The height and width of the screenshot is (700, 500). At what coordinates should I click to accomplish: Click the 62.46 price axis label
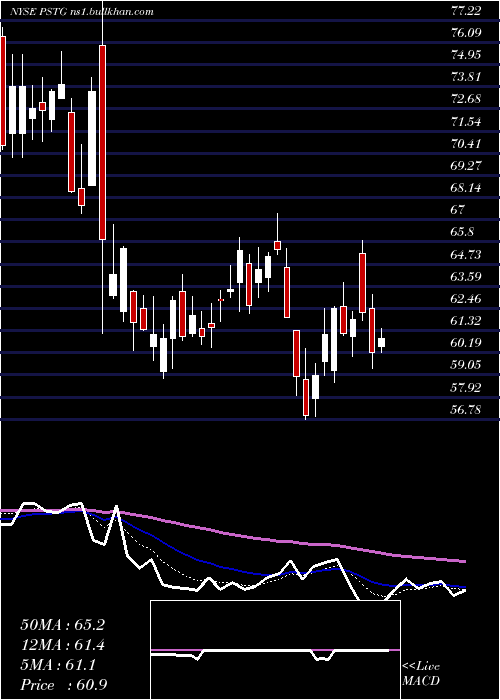pos(466,299)
